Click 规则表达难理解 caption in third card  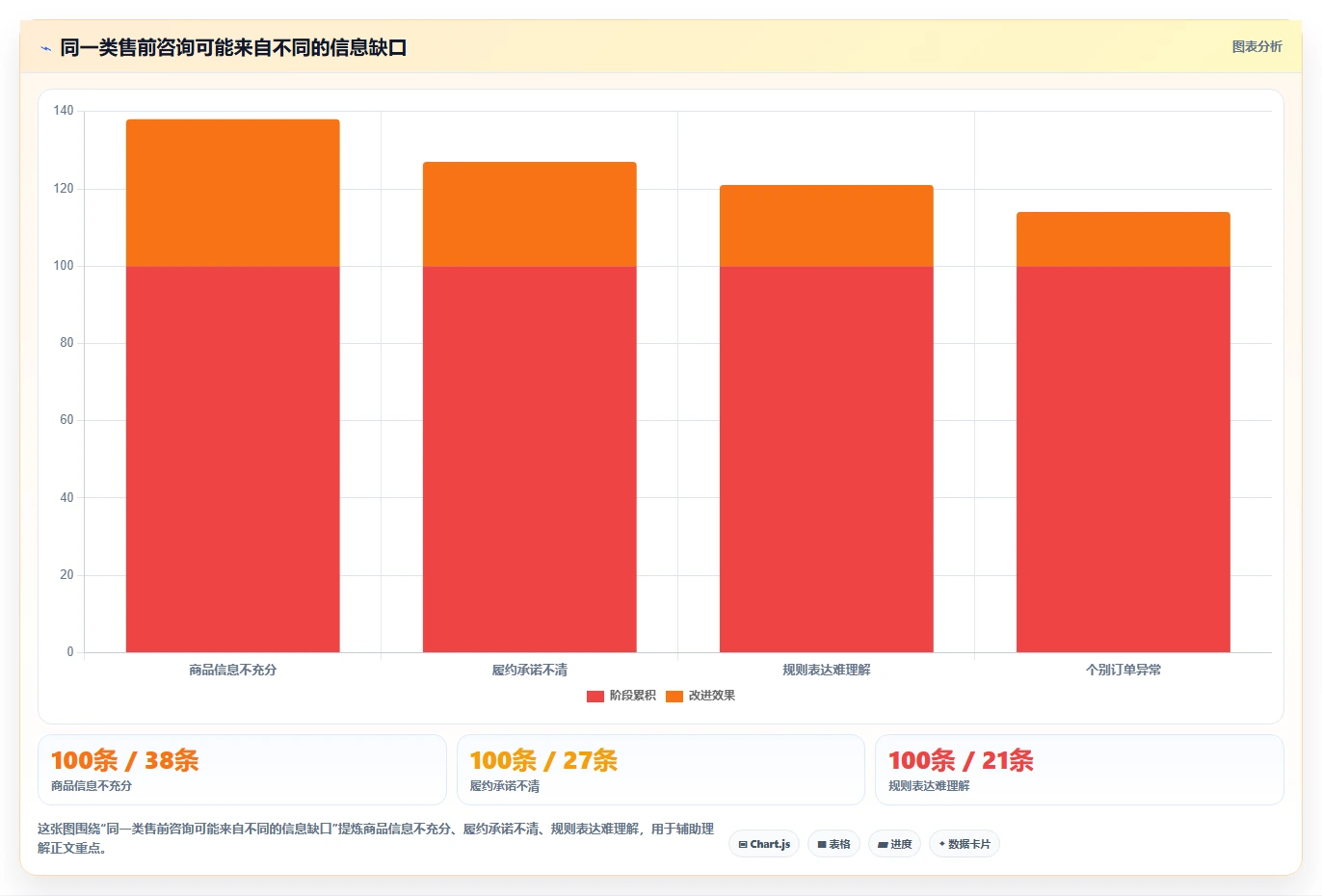click(929, 786)
